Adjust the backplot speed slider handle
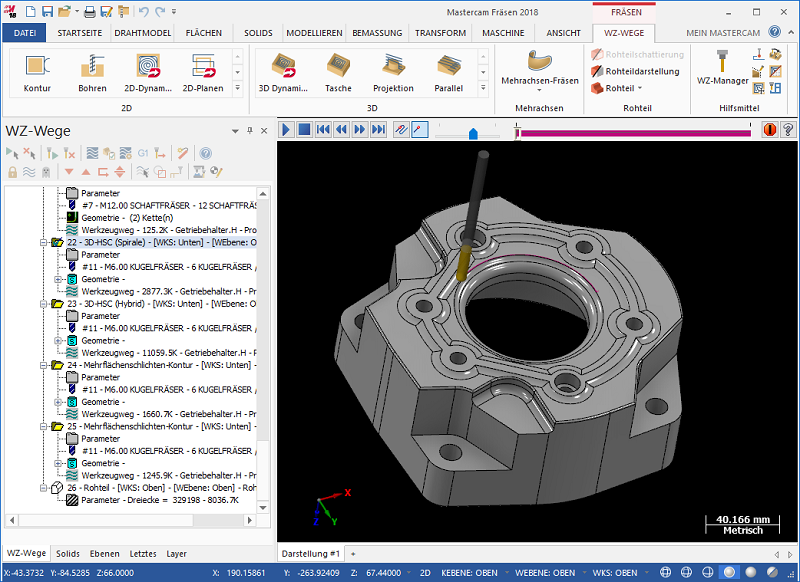 pos(473,134)
